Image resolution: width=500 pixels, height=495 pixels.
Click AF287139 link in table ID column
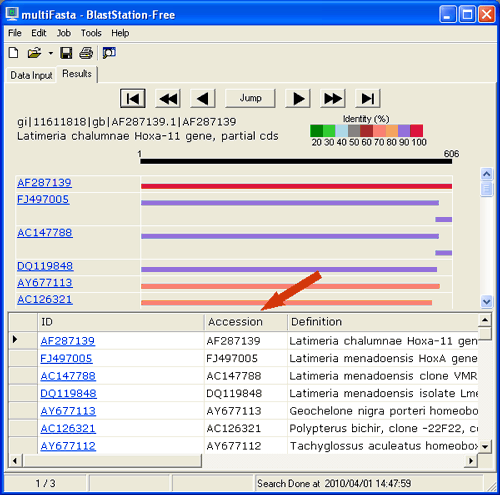tap(68, 341)
